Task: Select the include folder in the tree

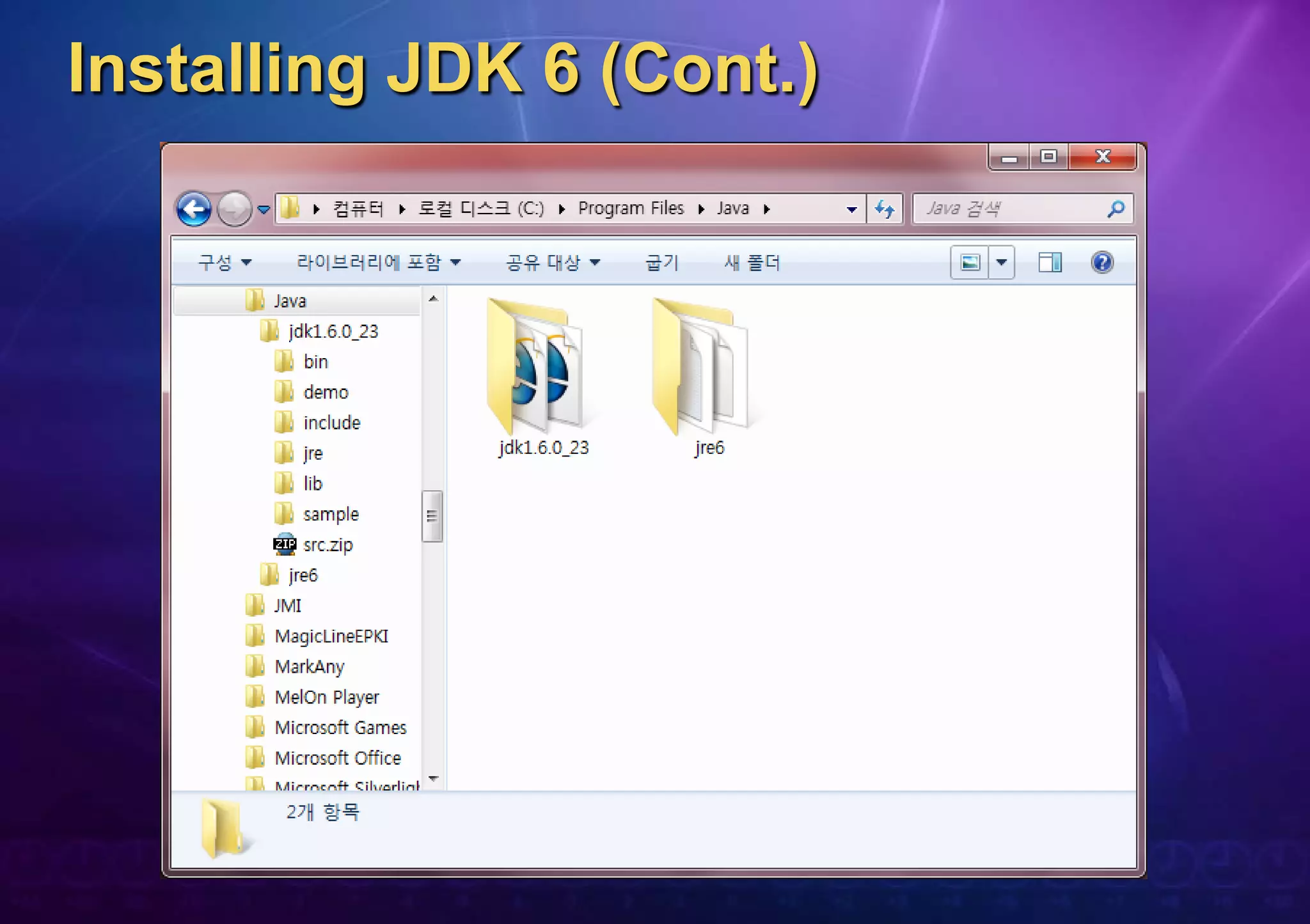Action: tap(331, 423)
